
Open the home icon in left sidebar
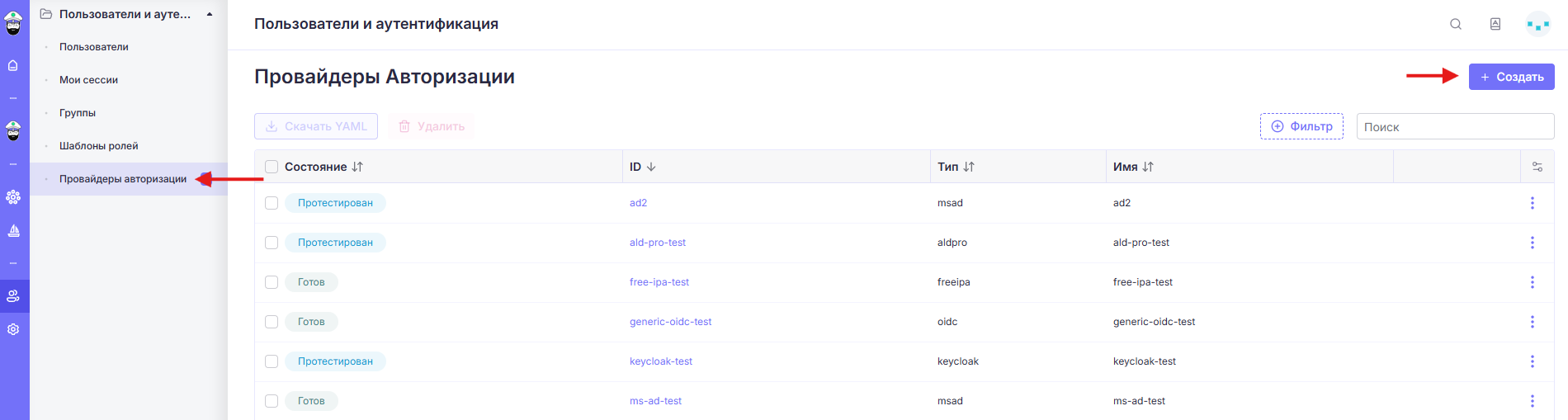point(13,65)
